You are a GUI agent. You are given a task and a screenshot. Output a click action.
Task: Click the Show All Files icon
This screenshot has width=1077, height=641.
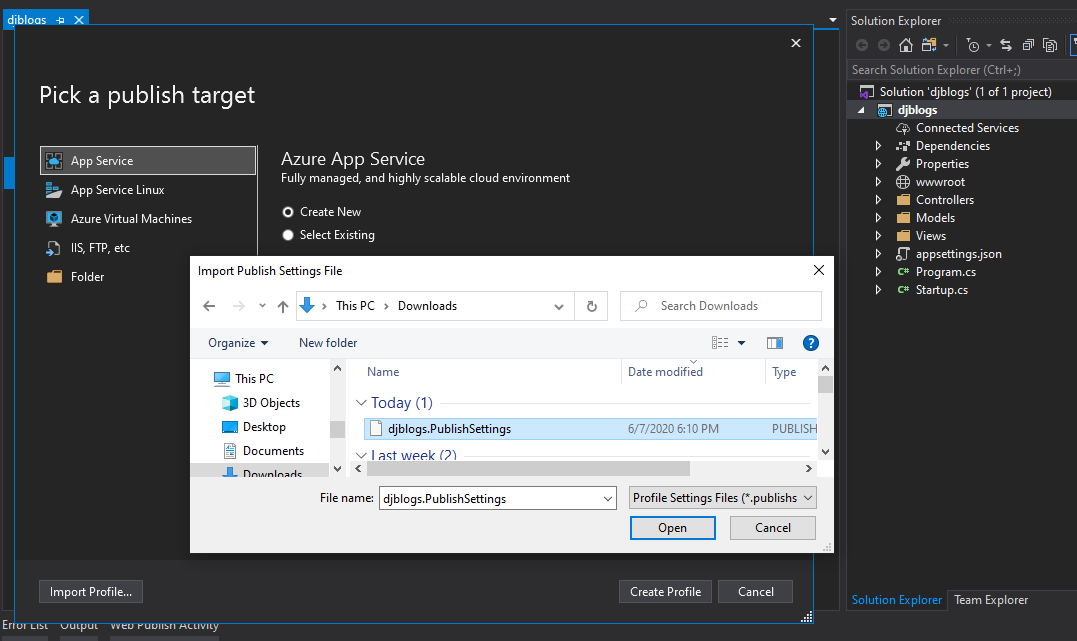pos(1050,45)
